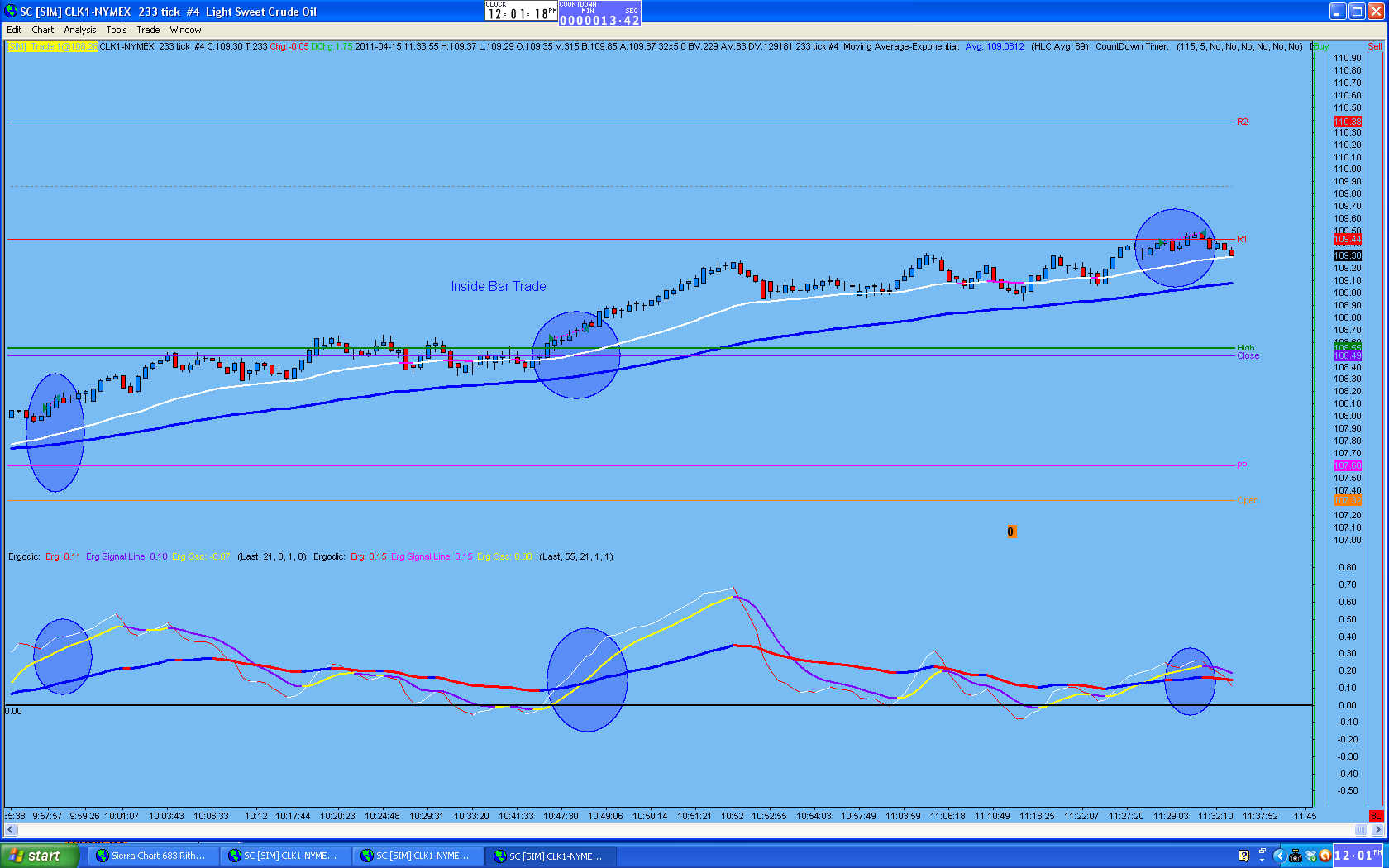
Task: Click the 'Inside Bar Trade' chart annotation
Action: [x=499, y=286]
